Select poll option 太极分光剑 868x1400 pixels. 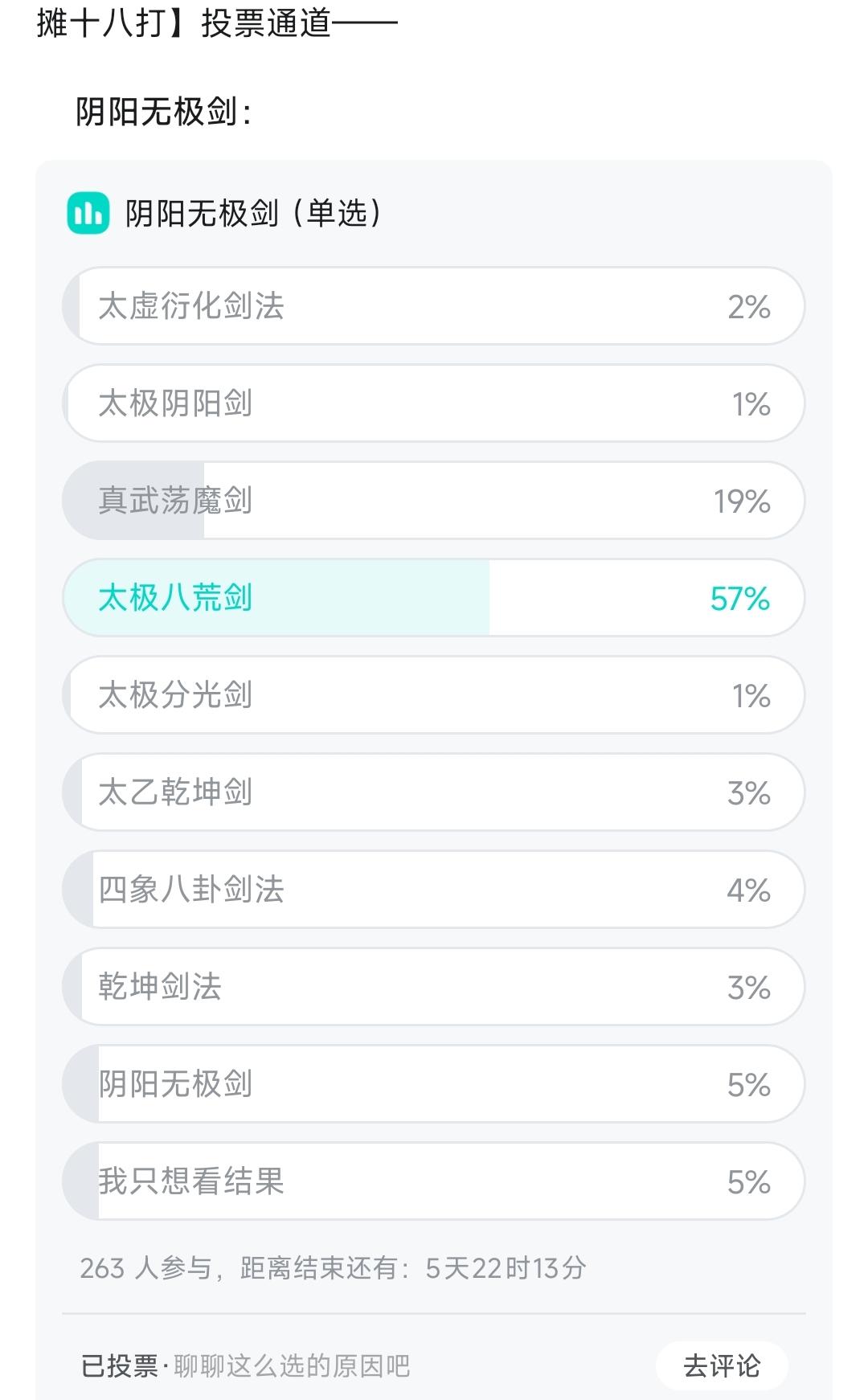[x=433, y=695]
